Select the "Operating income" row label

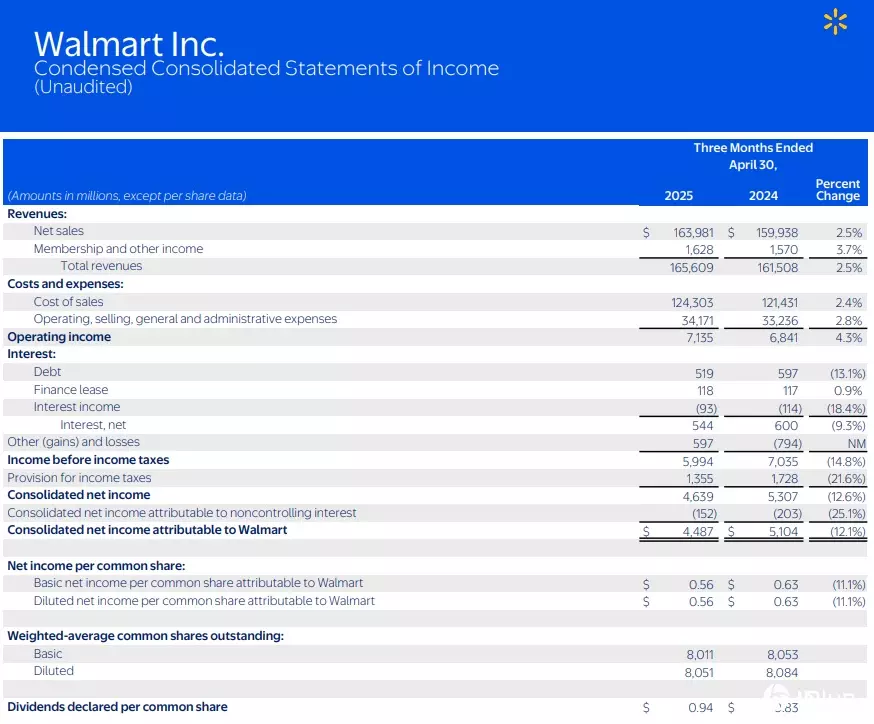pos(59,337)
